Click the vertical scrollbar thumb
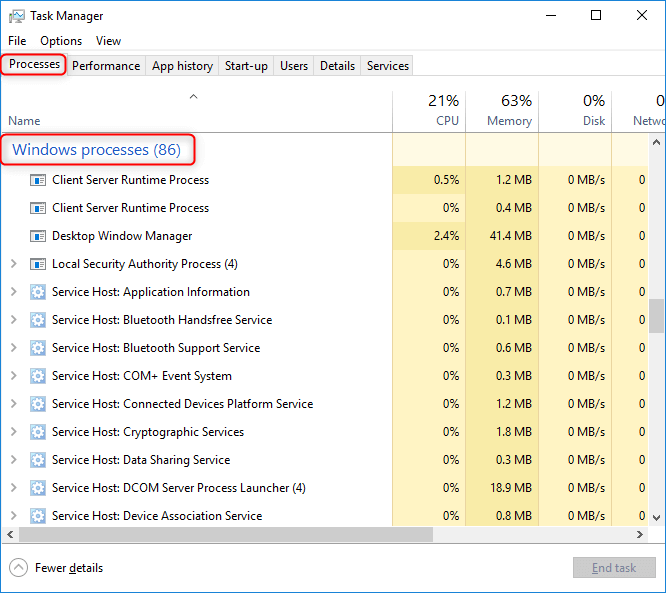Image resolution: width=666 pixels, height=593 pixels. [x=657, y=315]
